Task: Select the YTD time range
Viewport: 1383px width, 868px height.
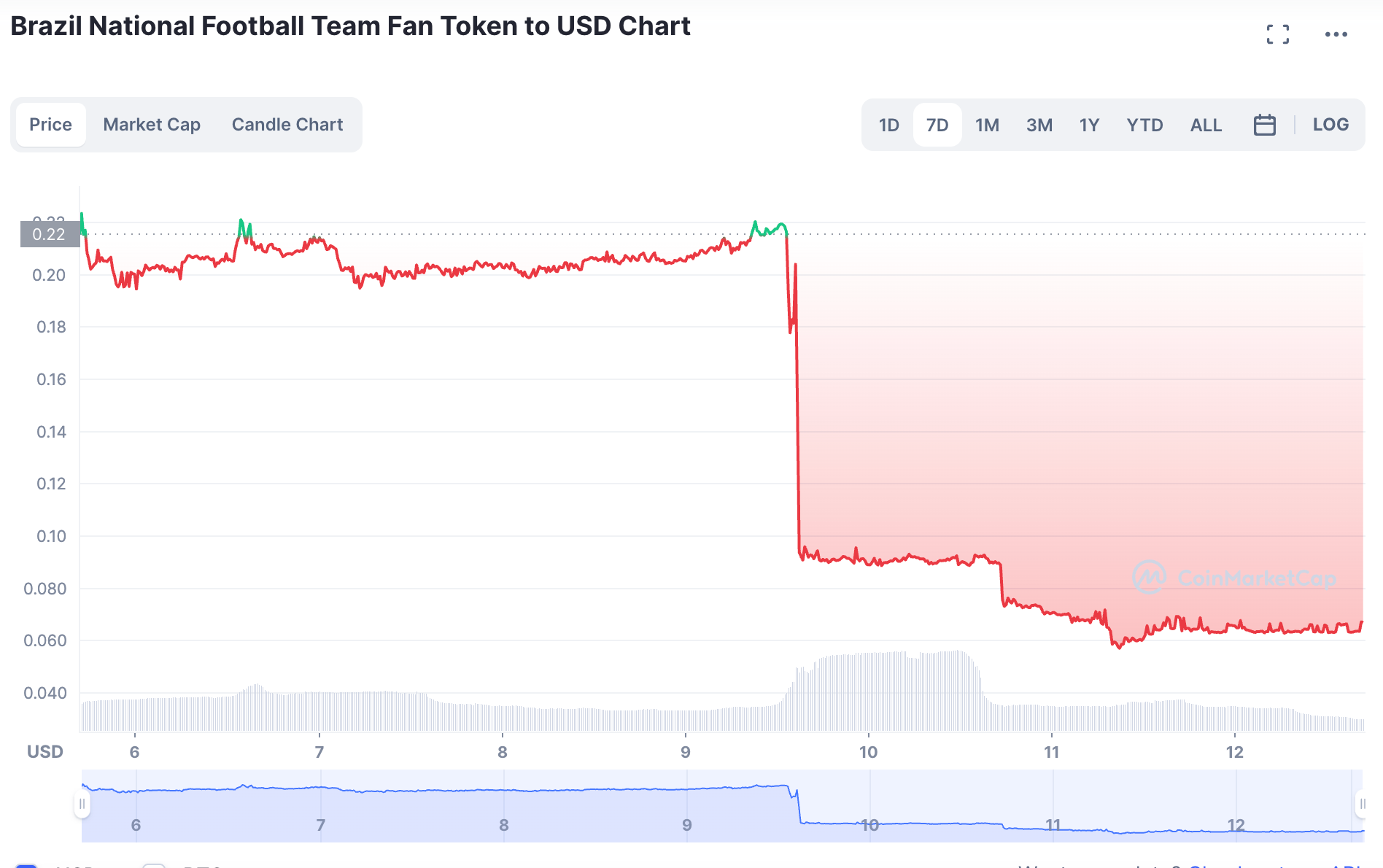Action: point(1144,124)
